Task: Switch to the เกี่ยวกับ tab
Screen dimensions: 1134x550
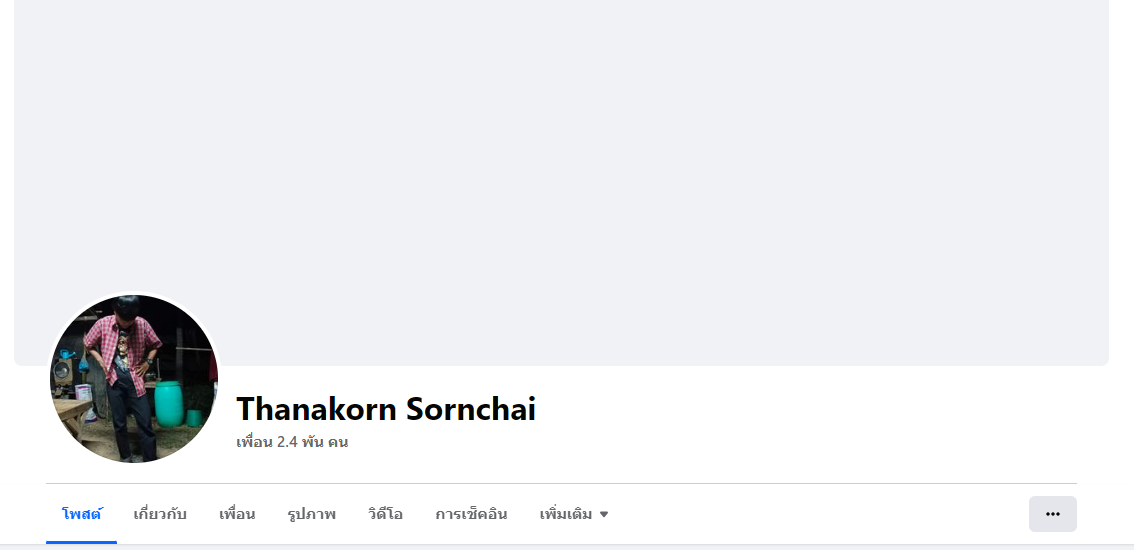Action: (160, 515)
